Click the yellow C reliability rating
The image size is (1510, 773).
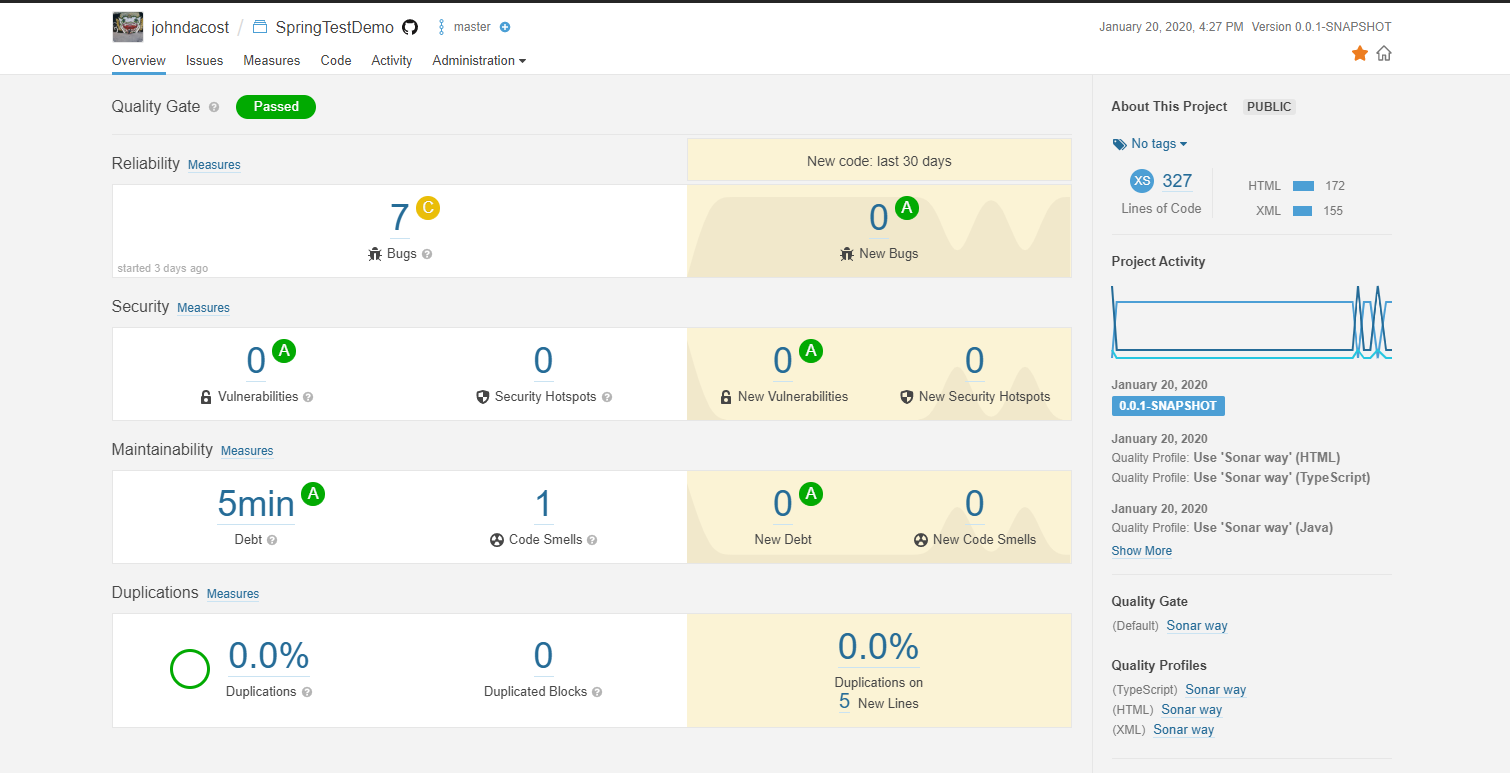click(428, 208)
